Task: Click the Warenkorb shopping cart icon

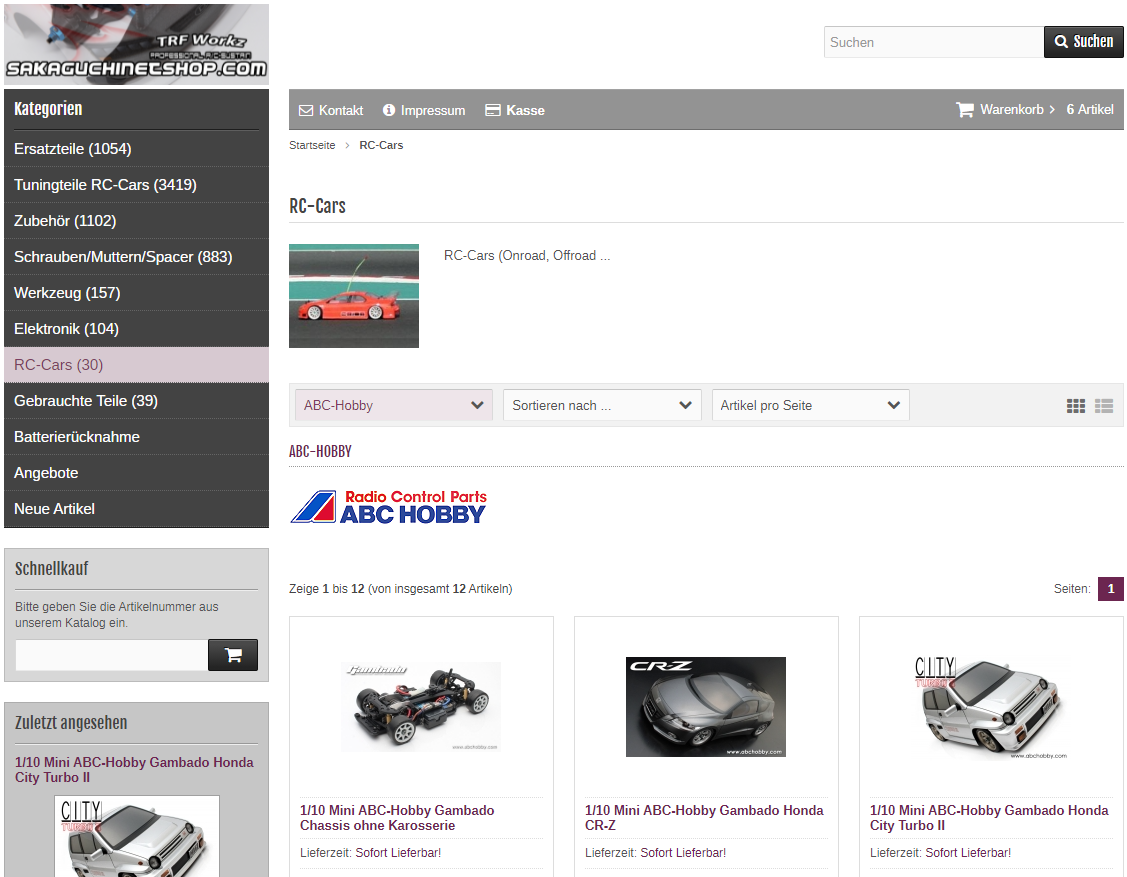Action: (965, 109)
